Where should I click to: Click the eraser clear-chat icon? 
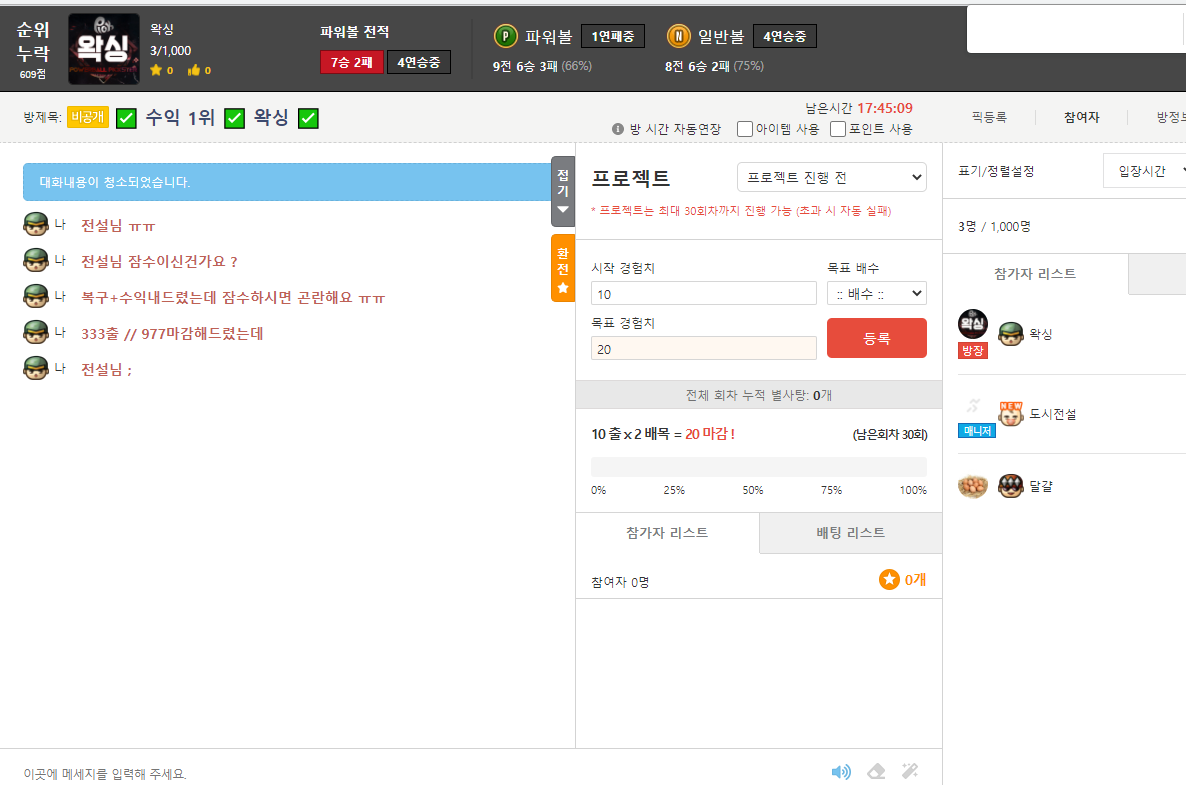point(876,771)
